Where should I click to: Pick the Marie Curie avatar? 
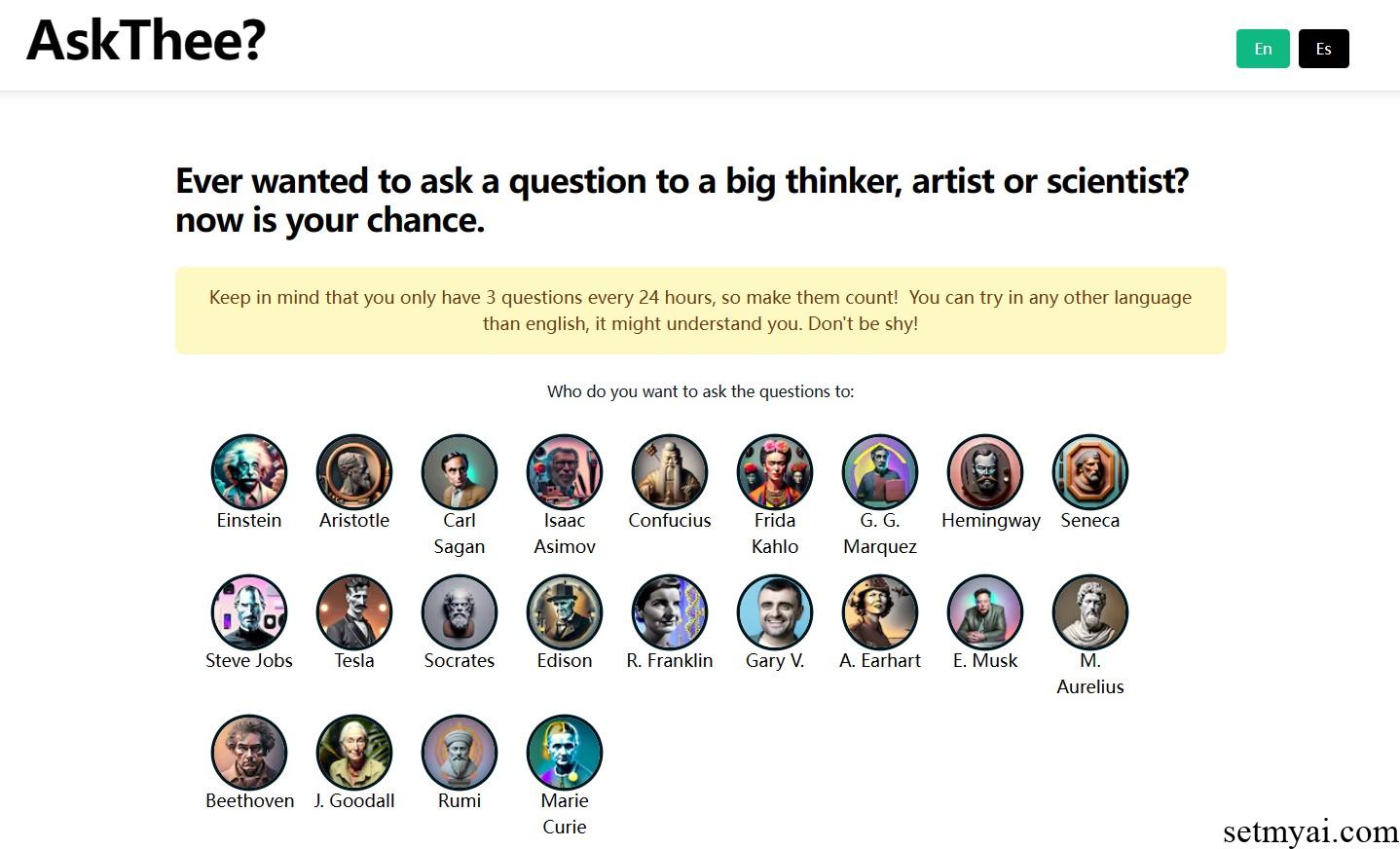coord(565,753)
